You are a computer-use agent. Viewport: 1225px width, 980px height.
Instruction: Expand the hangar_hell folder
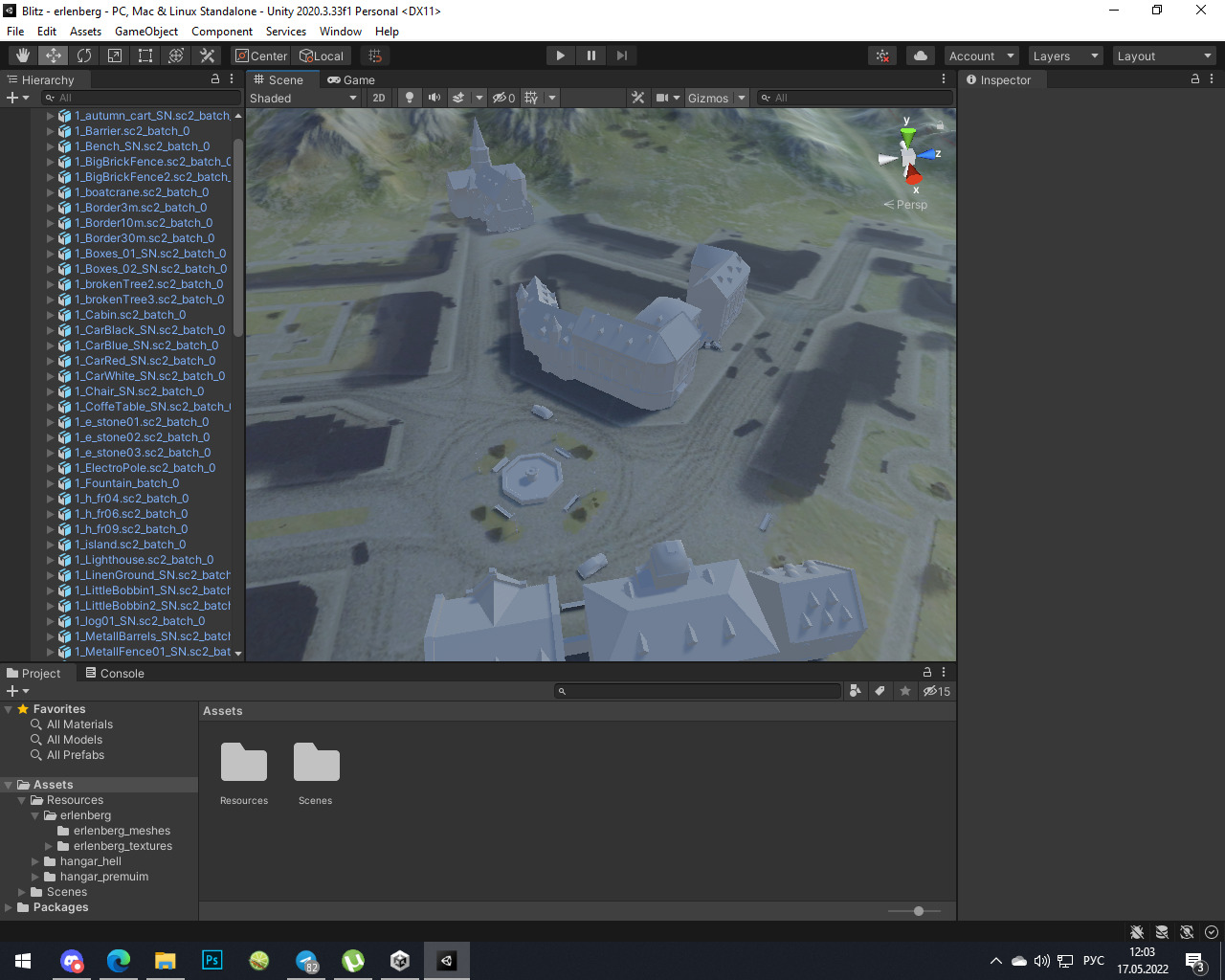(x=35, y=861)
